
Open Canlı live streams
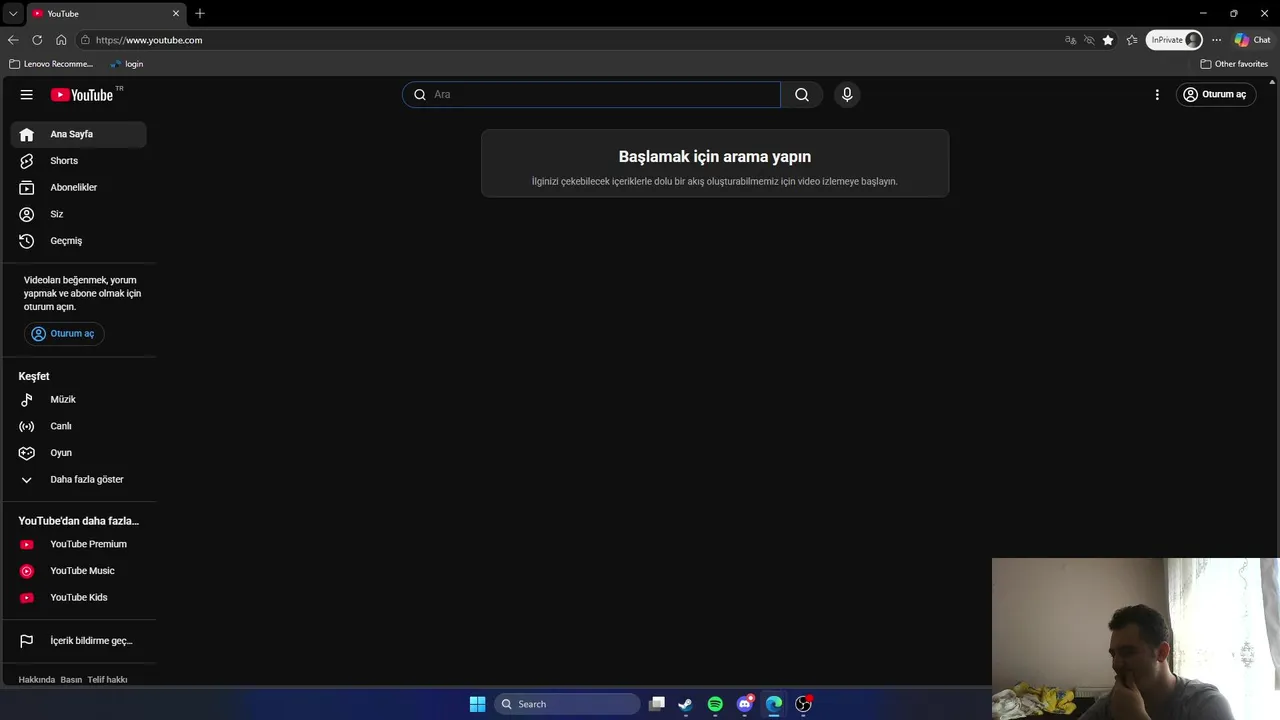[x=79, y=426]
